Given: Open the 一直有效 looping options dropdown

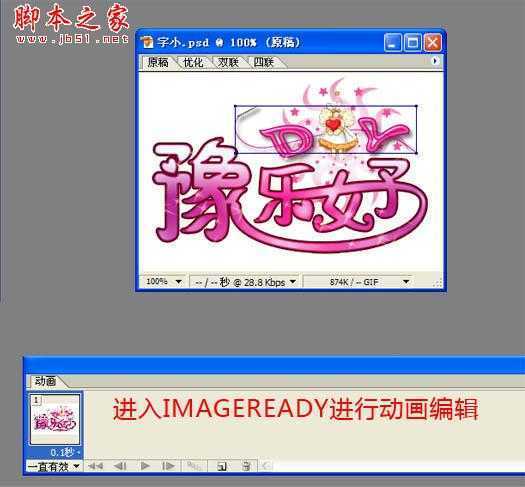Looking at the screenshot, I should click(54, 466).
